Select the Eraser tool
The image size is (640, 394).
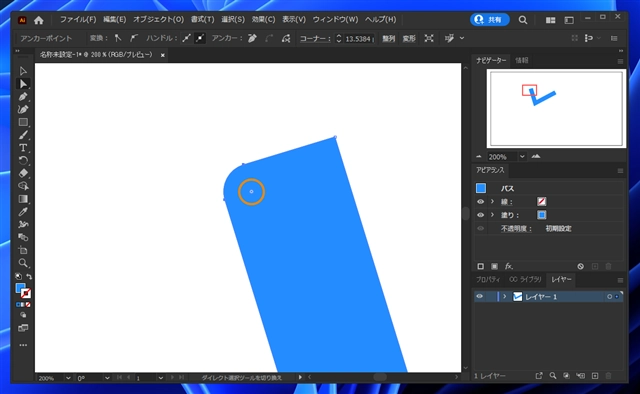(23, 173)
